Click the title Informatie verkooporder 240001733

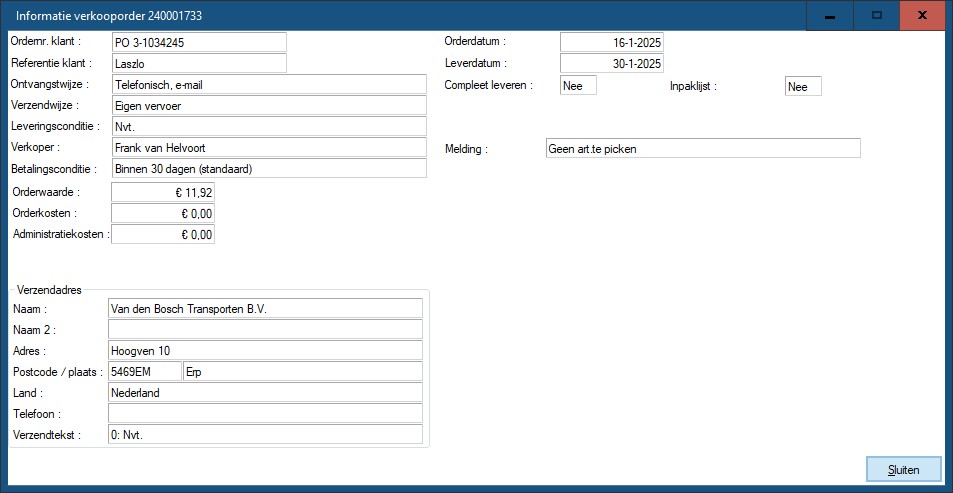[x=109, y=16]
